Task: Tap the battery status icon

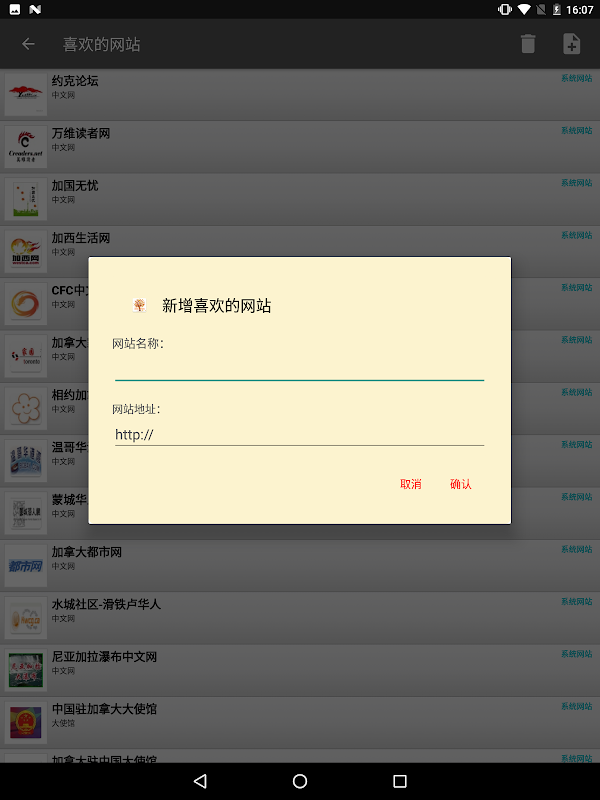Action: [x=557, y=9]
